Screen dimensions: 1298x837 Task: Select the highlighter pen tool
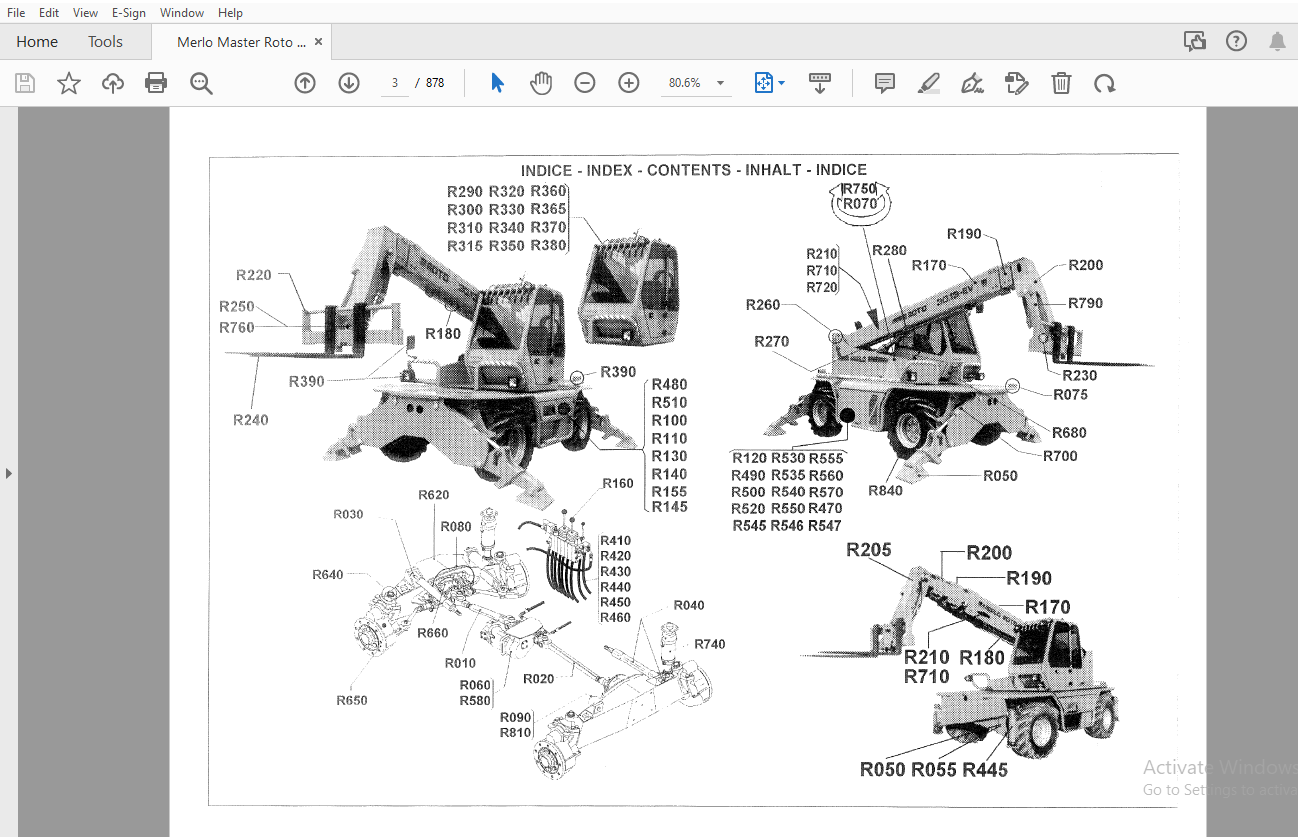[929, 83]
